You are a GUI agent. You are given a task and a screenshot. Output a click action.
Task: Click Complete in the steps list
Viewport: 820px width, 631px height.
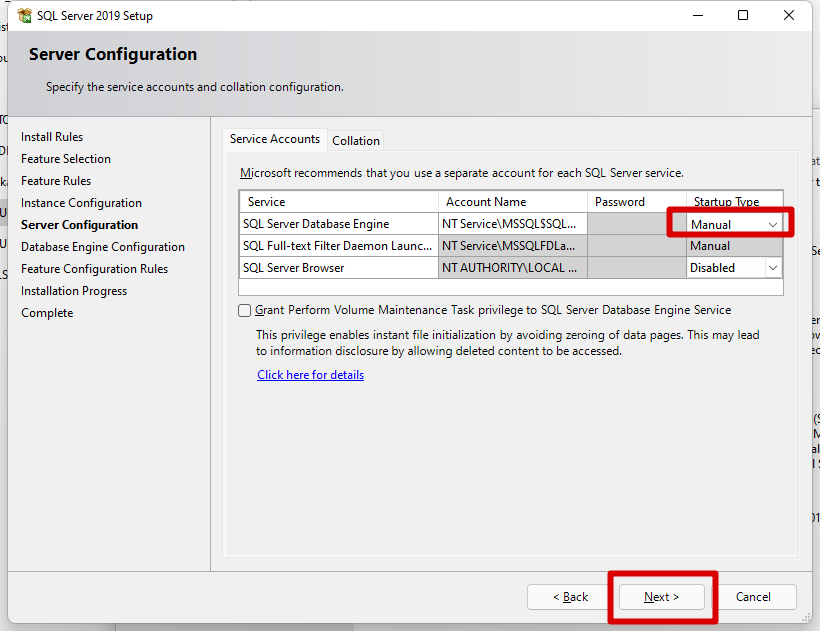47,313
